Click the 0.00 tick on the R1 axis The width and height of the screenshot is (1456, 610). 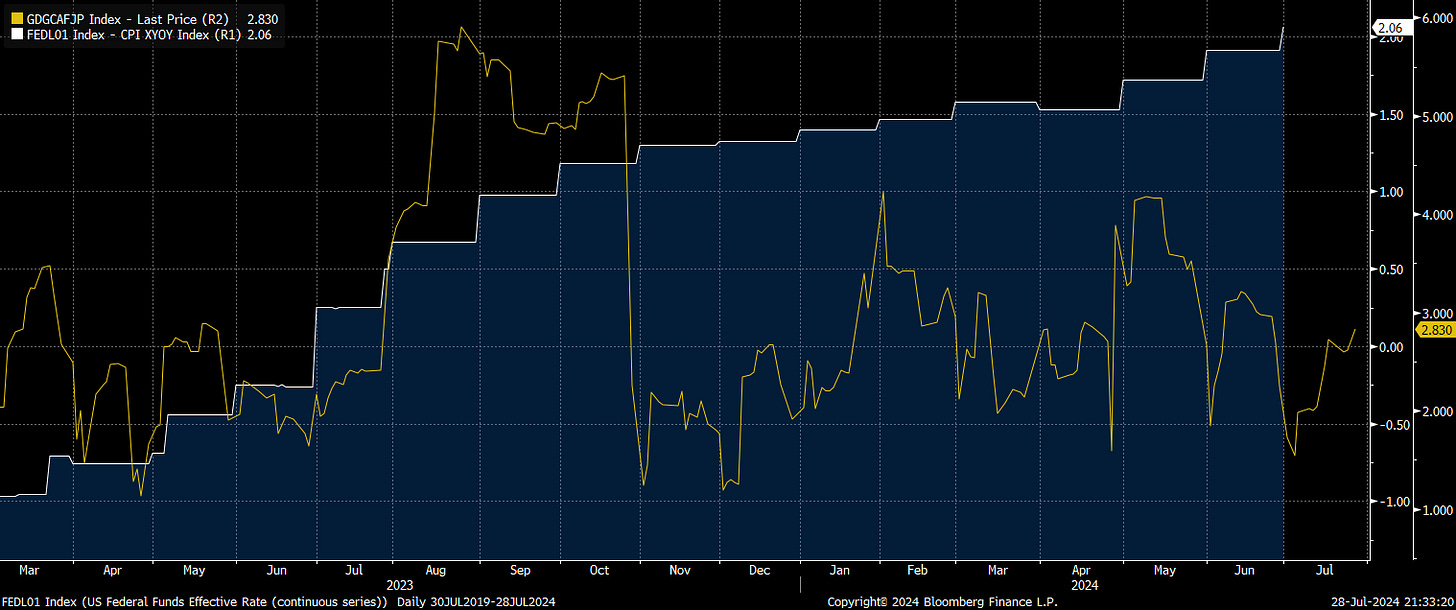[1391, 347]
